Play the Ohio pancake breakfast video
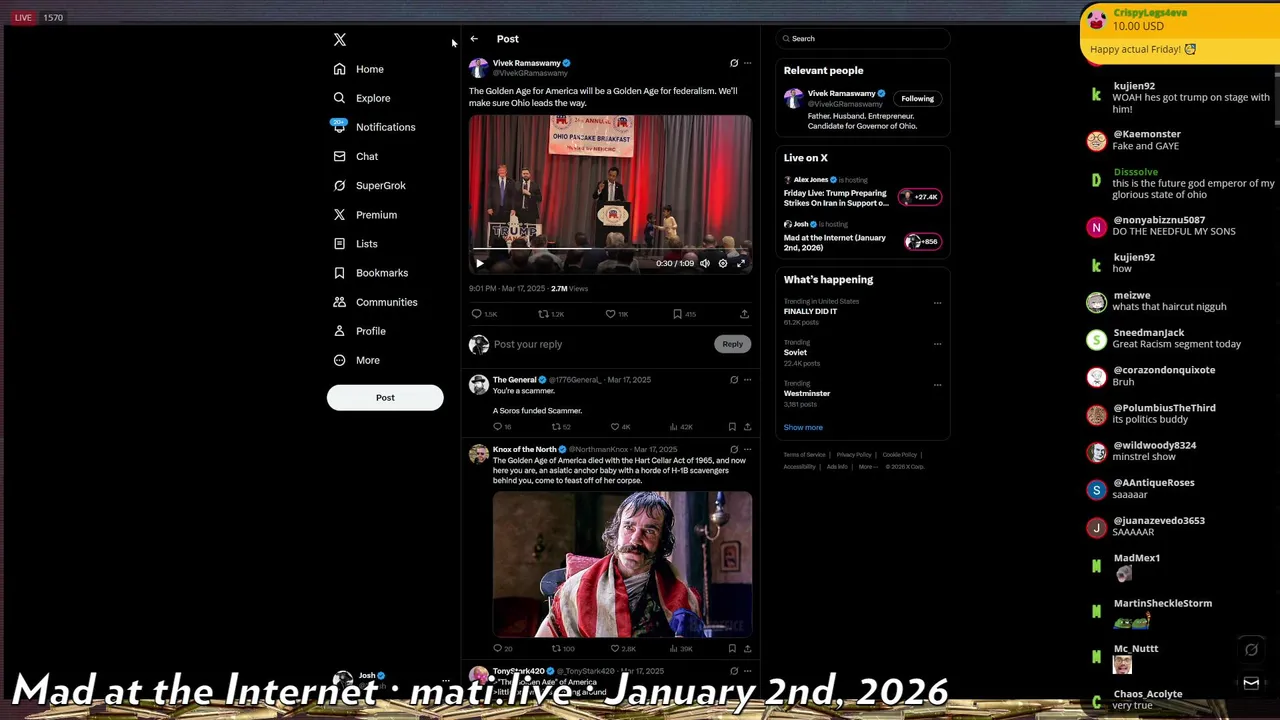 pyautogui.click(x=479, y=263)
